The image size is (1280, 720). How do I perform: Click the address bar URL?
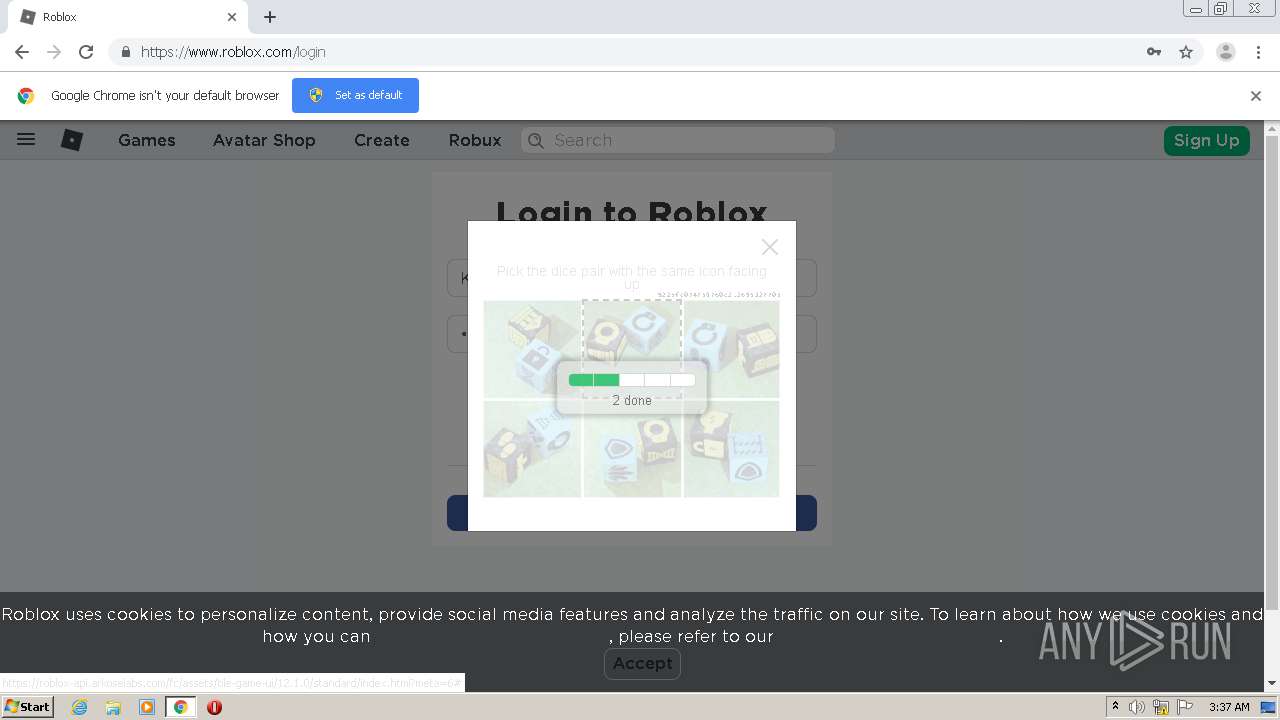tap(233, 52)
